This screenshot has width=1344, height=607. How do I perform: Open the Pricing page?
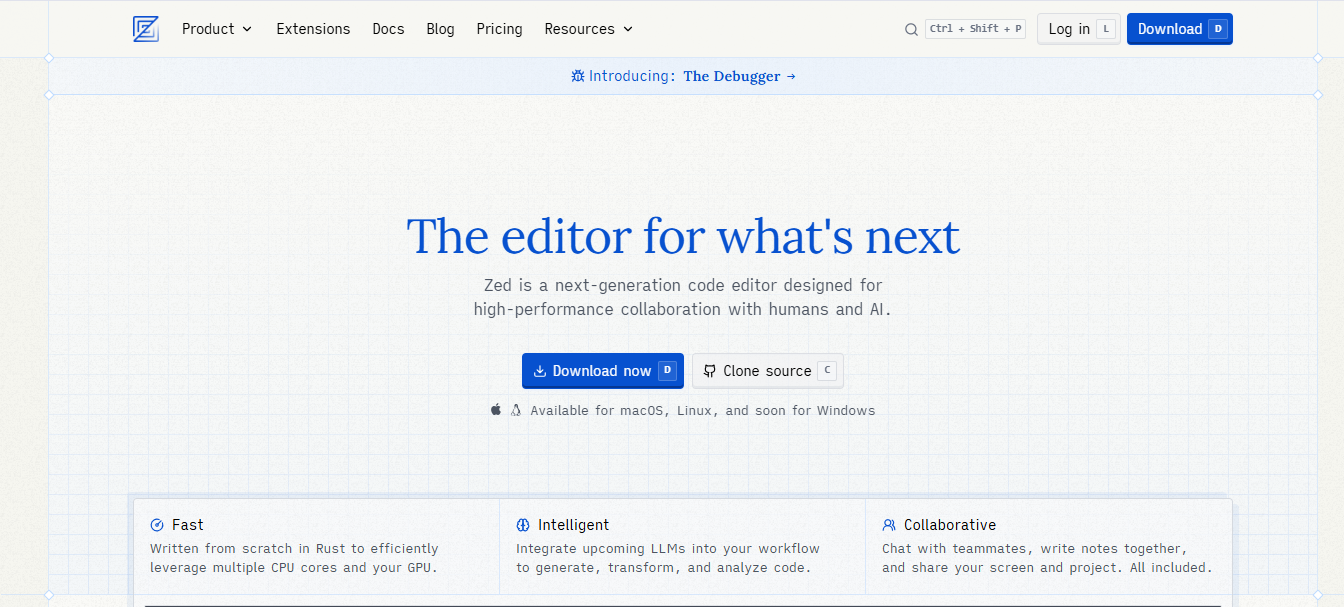(499, 29)
